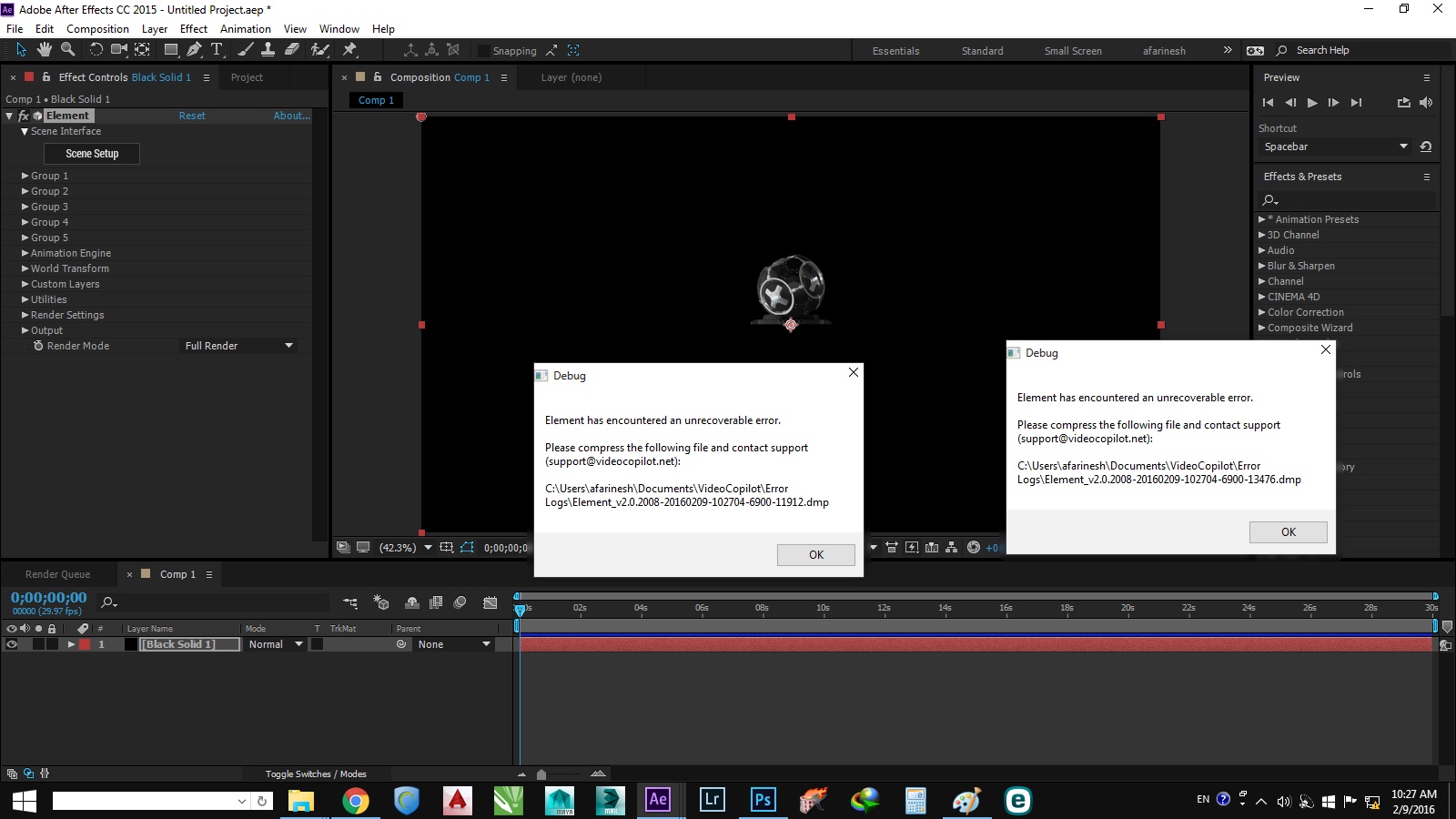Image resolution: width=1456 pixels, height=819 pixels.
Task: Click the Effects & Presets search field
Action: 1349,200
